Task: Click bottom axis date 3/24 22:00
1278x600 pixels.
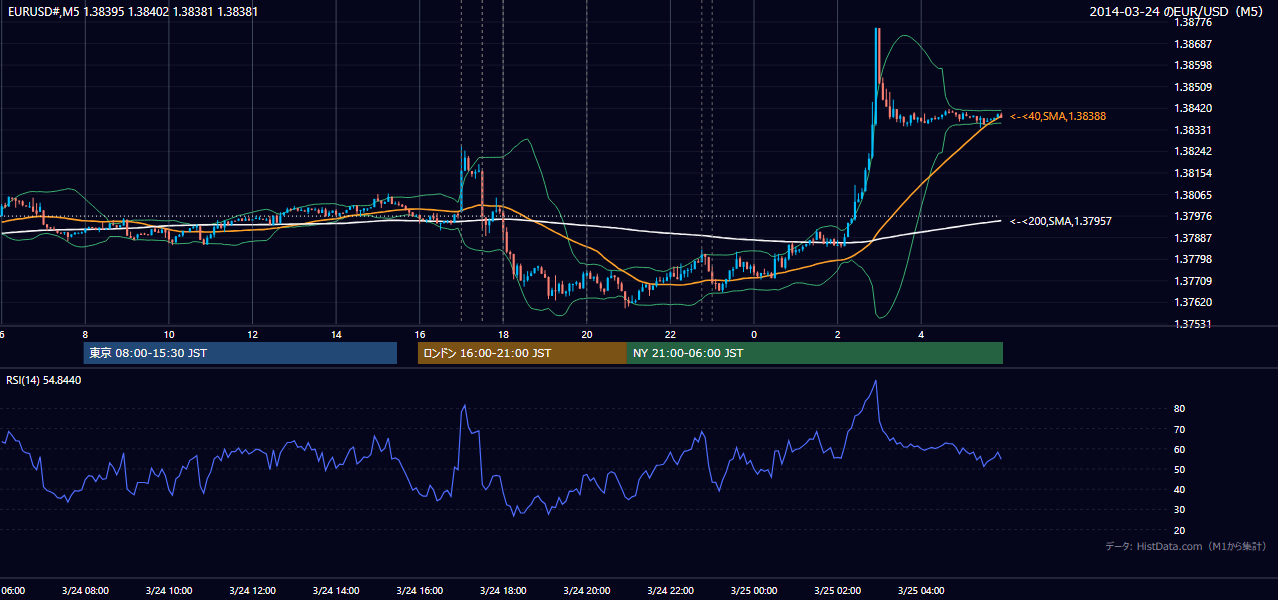Action: click(x=670, y=591)
